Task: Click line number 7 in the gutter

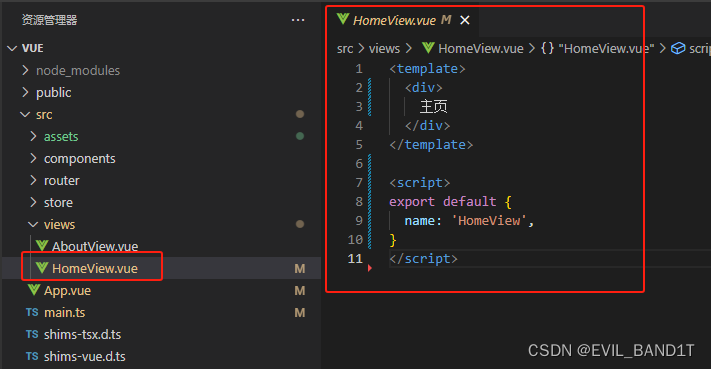Action: click(359, 183)
